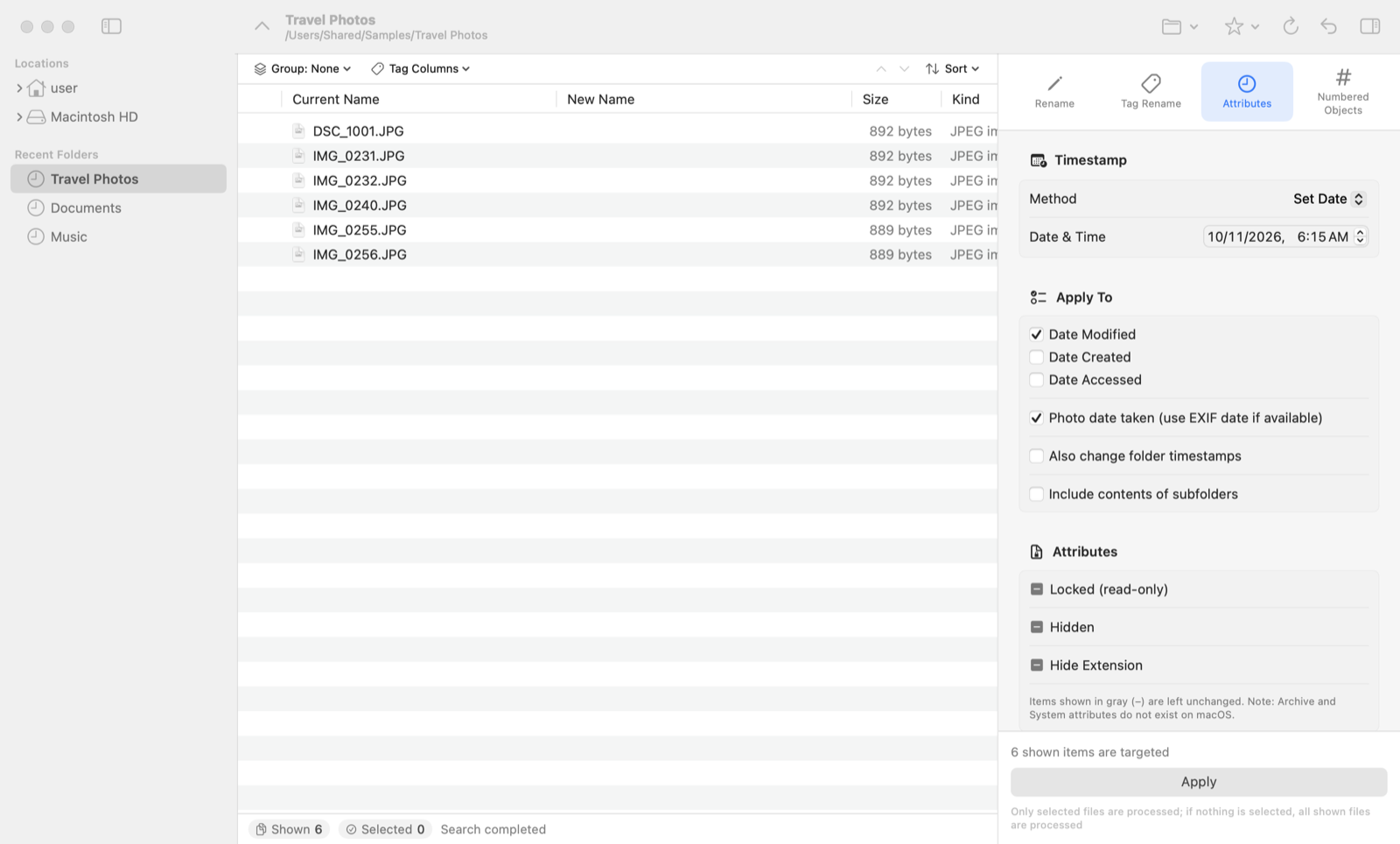Enable Include contents of subfolders

(1036, 494)
